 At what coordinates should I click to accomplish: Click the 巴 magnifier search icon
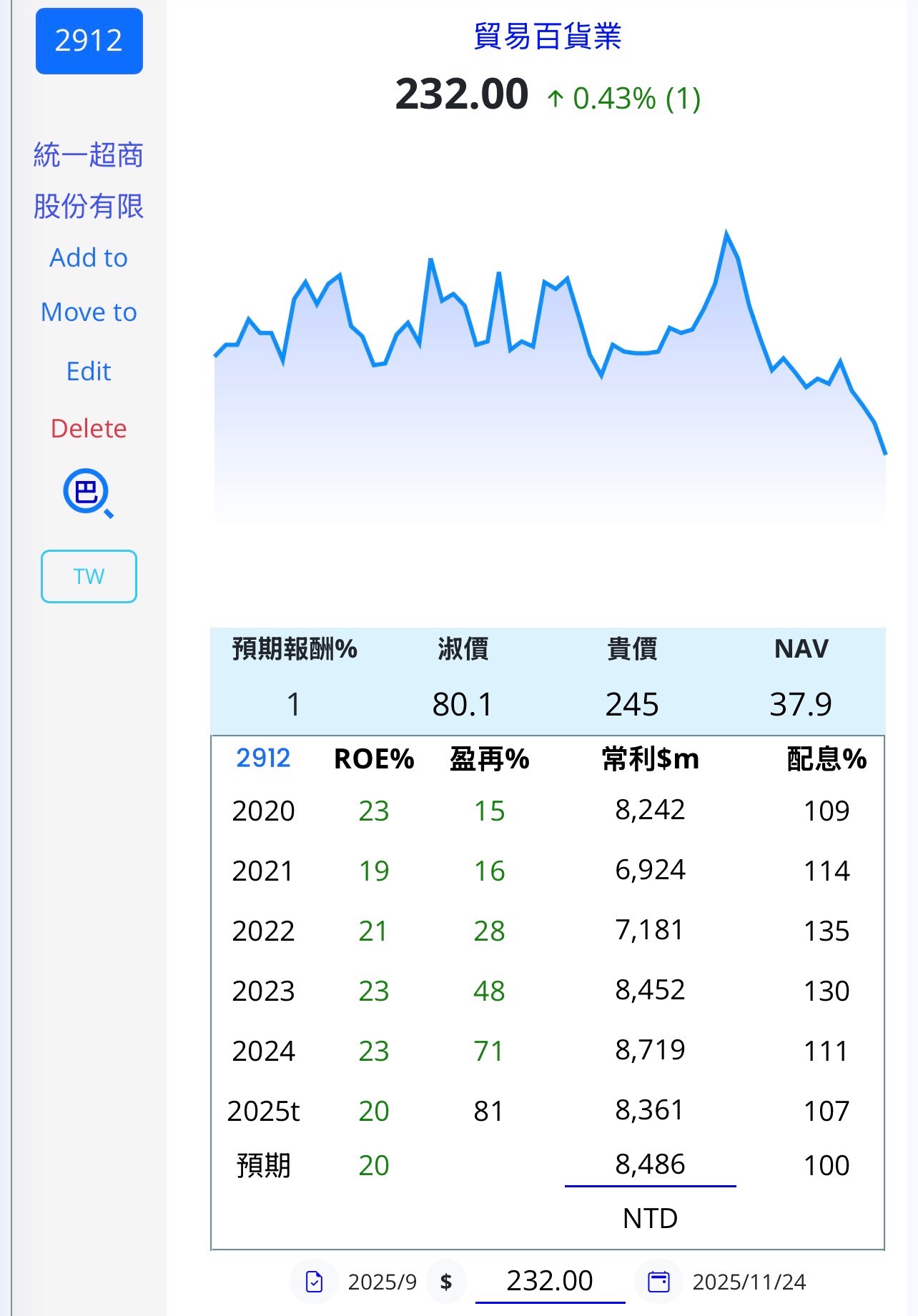(x=88, y=493)
